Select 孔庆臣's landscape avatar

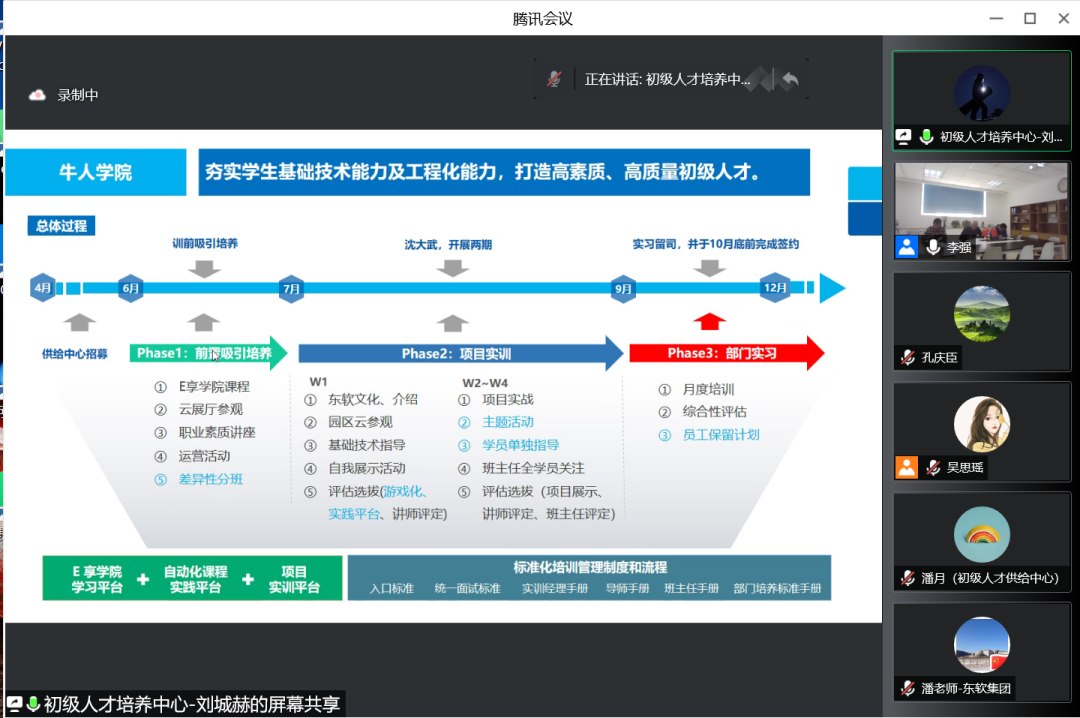coord(981,314)
